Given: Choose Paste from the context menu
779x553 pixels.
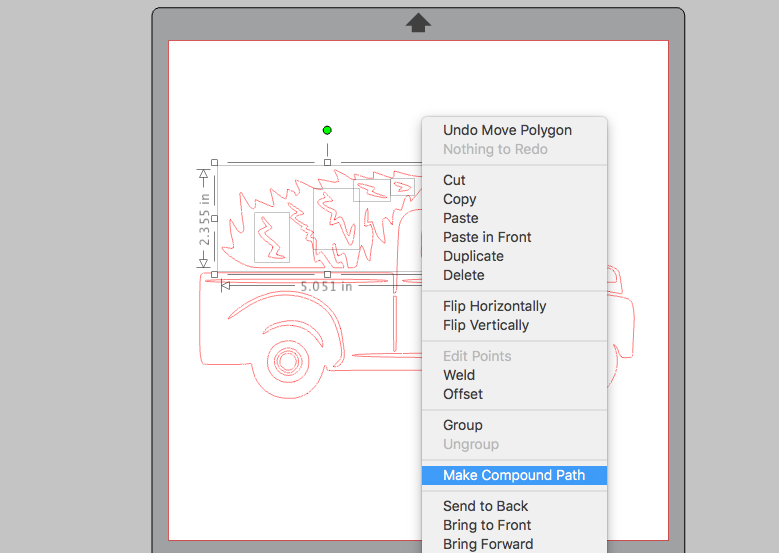Looking at the screenshot, I should point(514,218).
